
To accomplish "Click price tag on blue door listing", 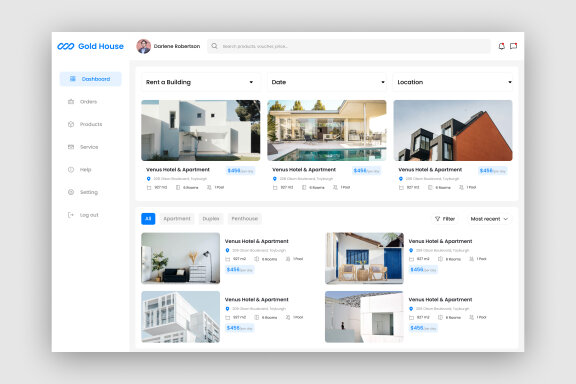I will [423, 269].
